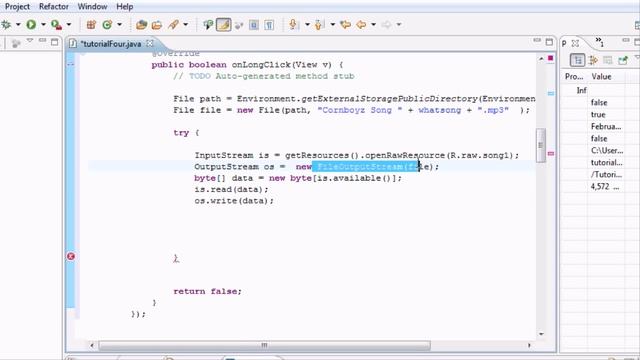
Task: Navigate back with yellow left arrow
Action: [x=361, y=25]
